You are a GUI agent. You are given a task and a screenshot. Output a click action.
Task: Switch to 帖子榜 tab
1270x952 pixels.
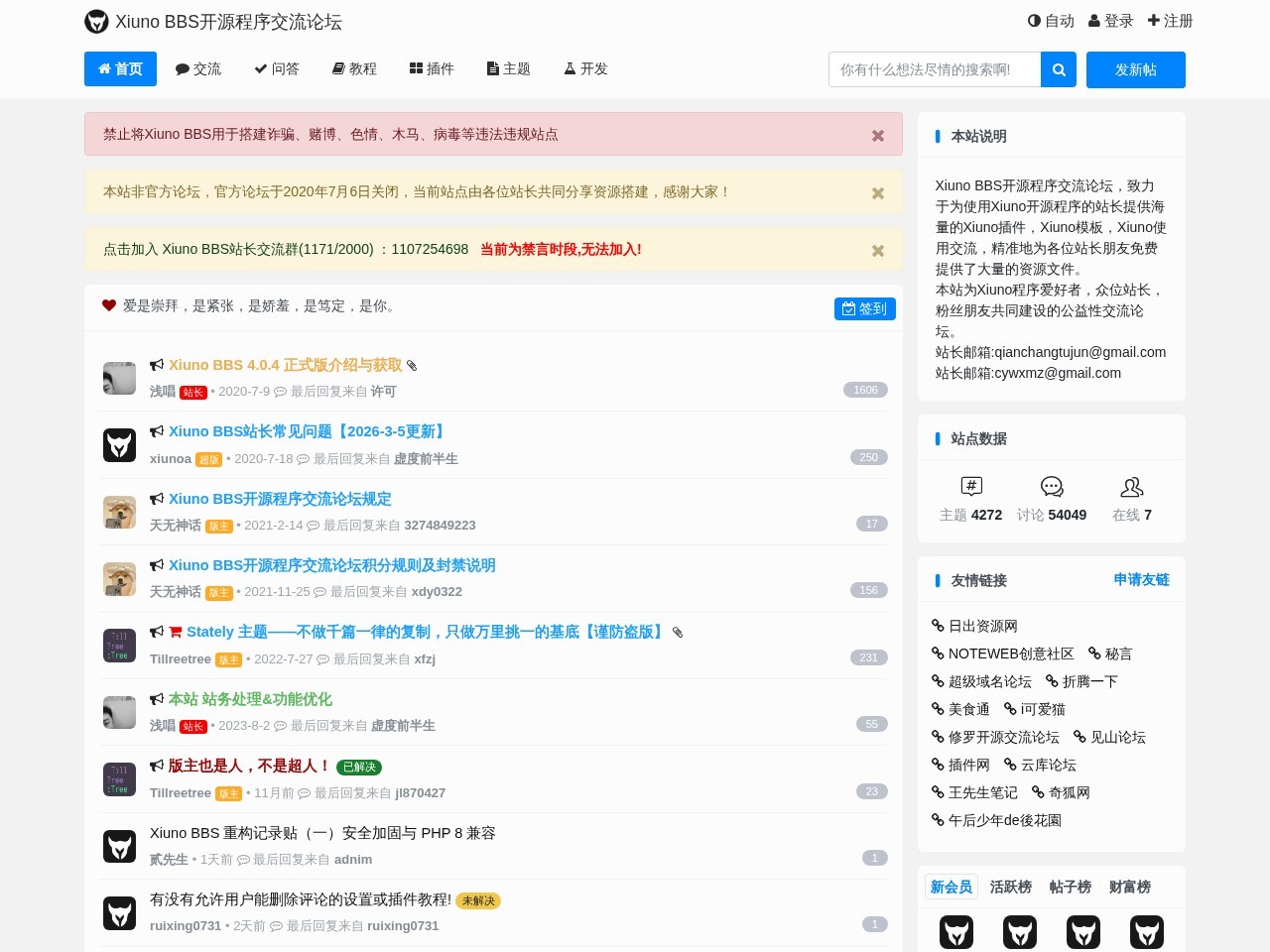pyautogui.click(x=1071, y=887)
